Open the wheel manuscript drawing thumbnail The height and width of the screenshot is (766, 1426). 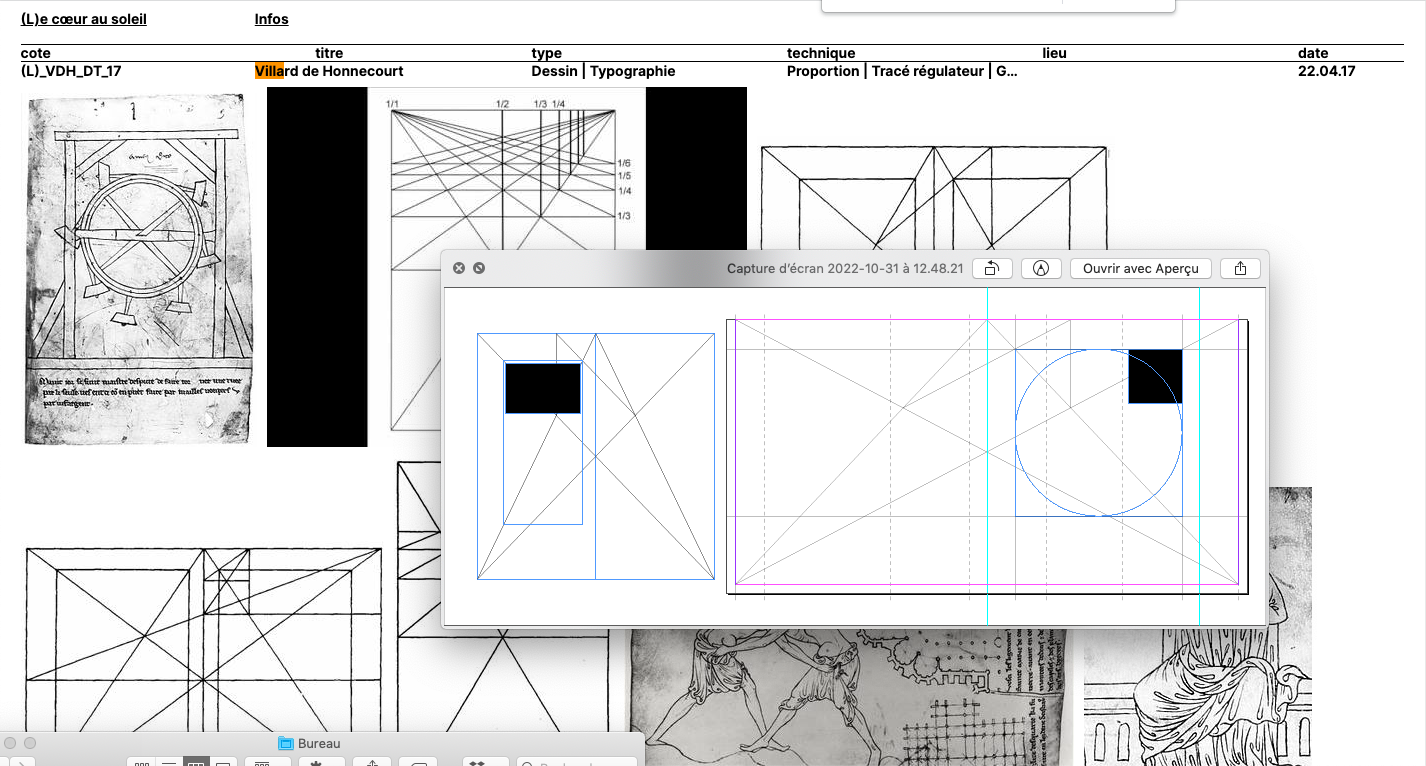(134, 269)
